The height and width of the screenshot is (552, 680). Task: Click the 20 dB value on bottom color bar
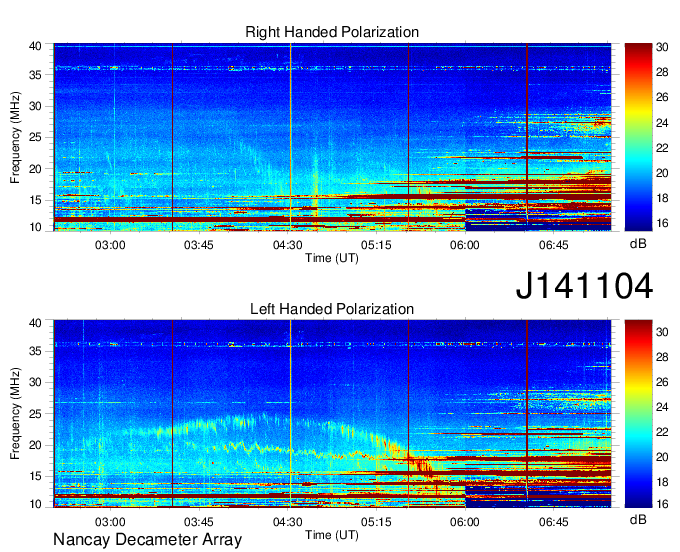[x=662, y=457]
